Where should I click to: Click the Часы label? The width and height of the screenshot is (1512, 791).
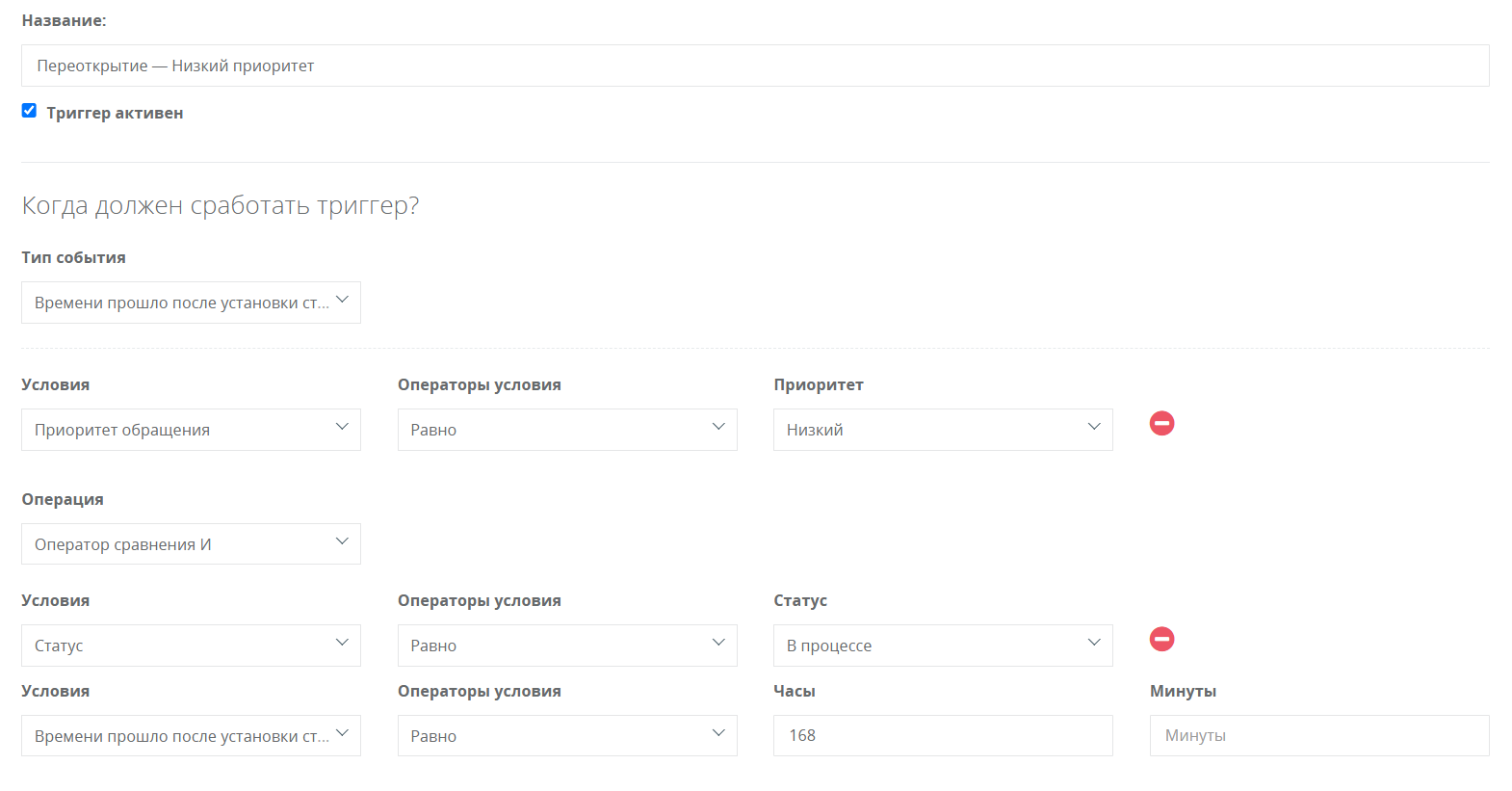coord(795,691)
